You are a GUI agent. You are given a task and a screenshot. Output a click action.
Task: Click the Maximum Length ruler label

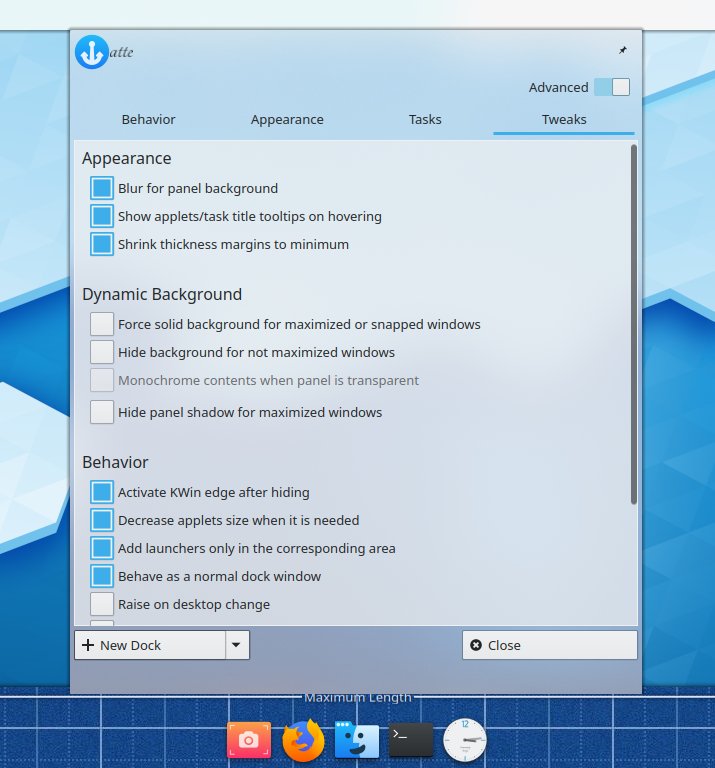358,697
